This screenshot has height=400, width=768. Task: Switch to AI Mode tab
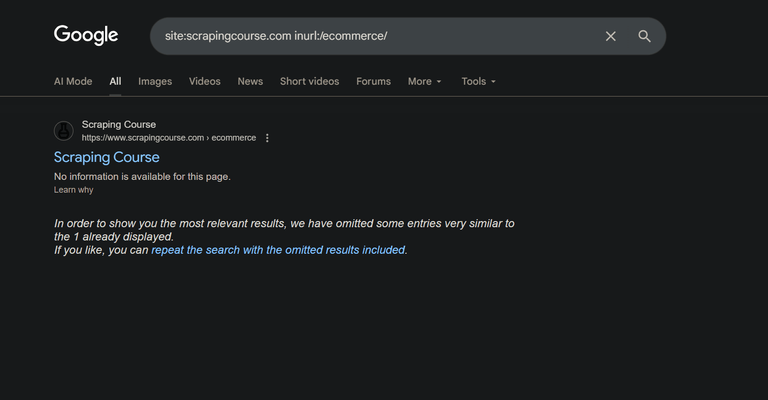coord(73,81)
